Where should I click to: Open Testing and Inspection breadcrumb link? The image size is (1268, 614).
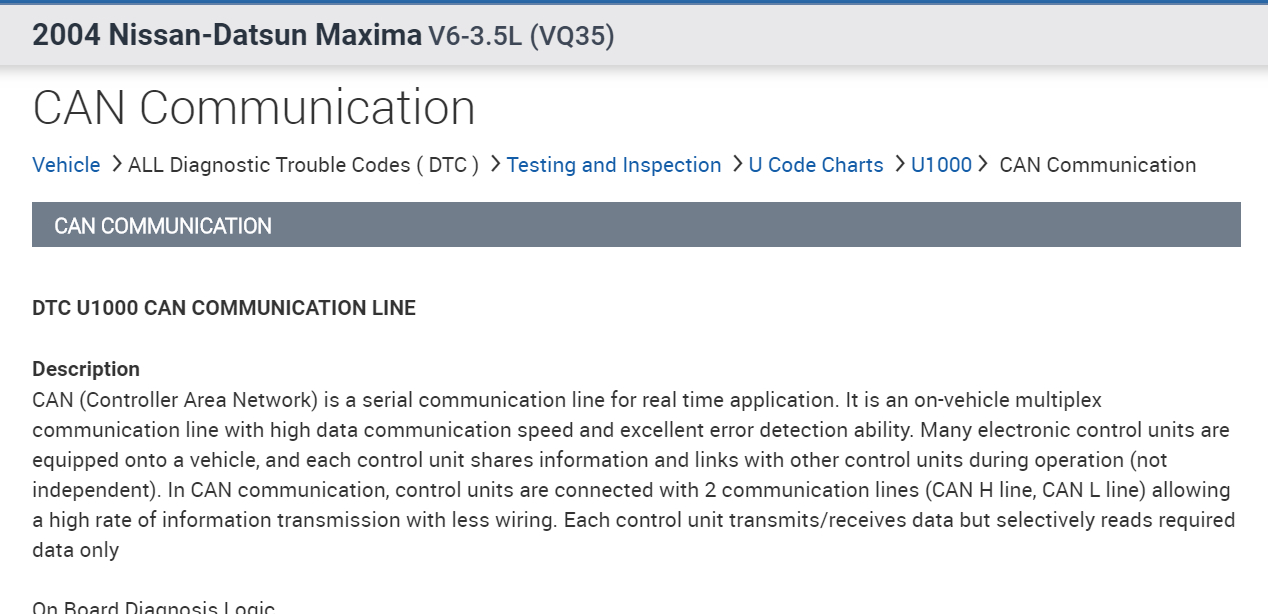(x=613, y=165)
